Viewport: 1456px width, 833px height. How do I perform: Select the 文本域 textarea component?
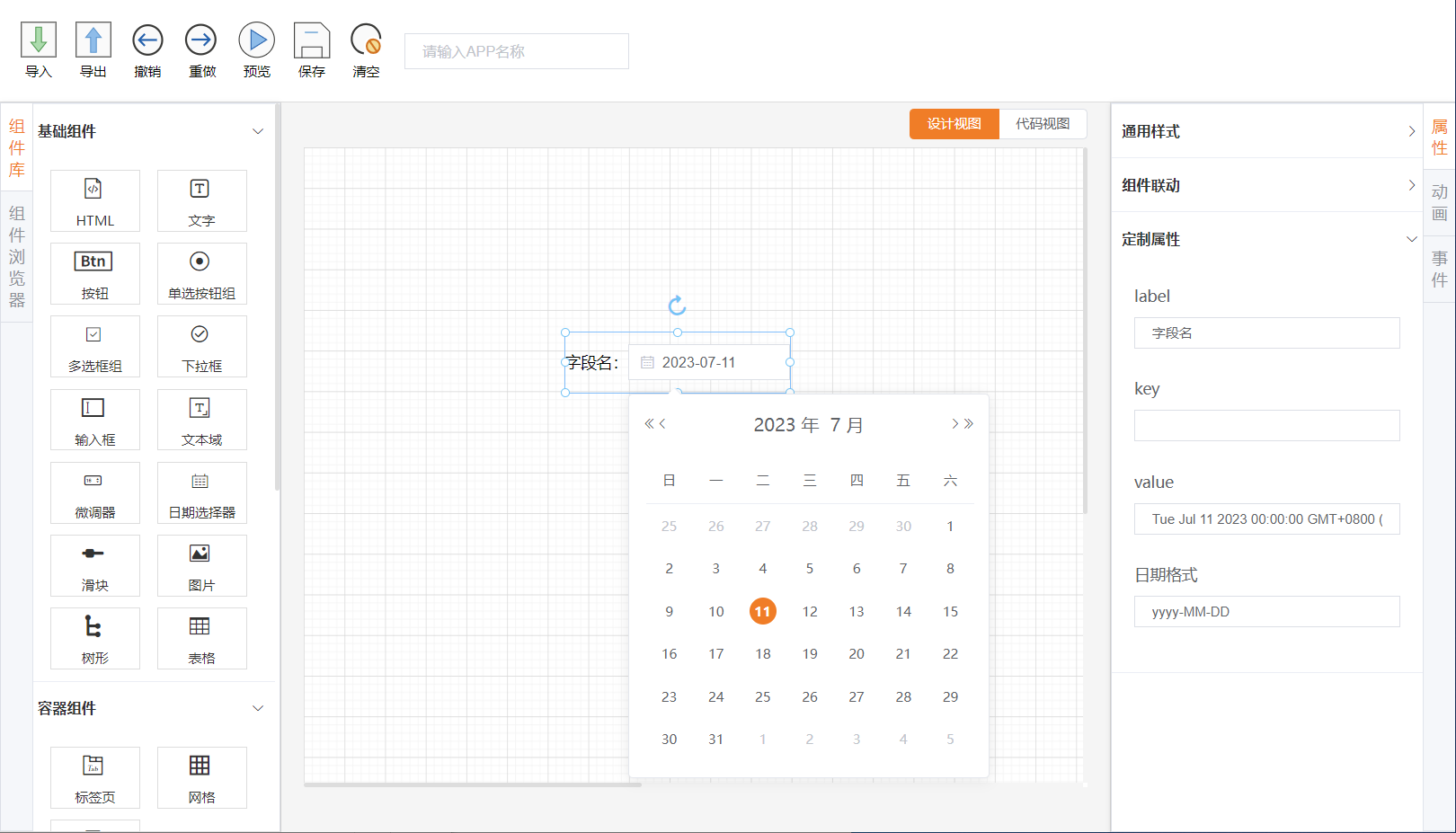[x=202, y=420]
